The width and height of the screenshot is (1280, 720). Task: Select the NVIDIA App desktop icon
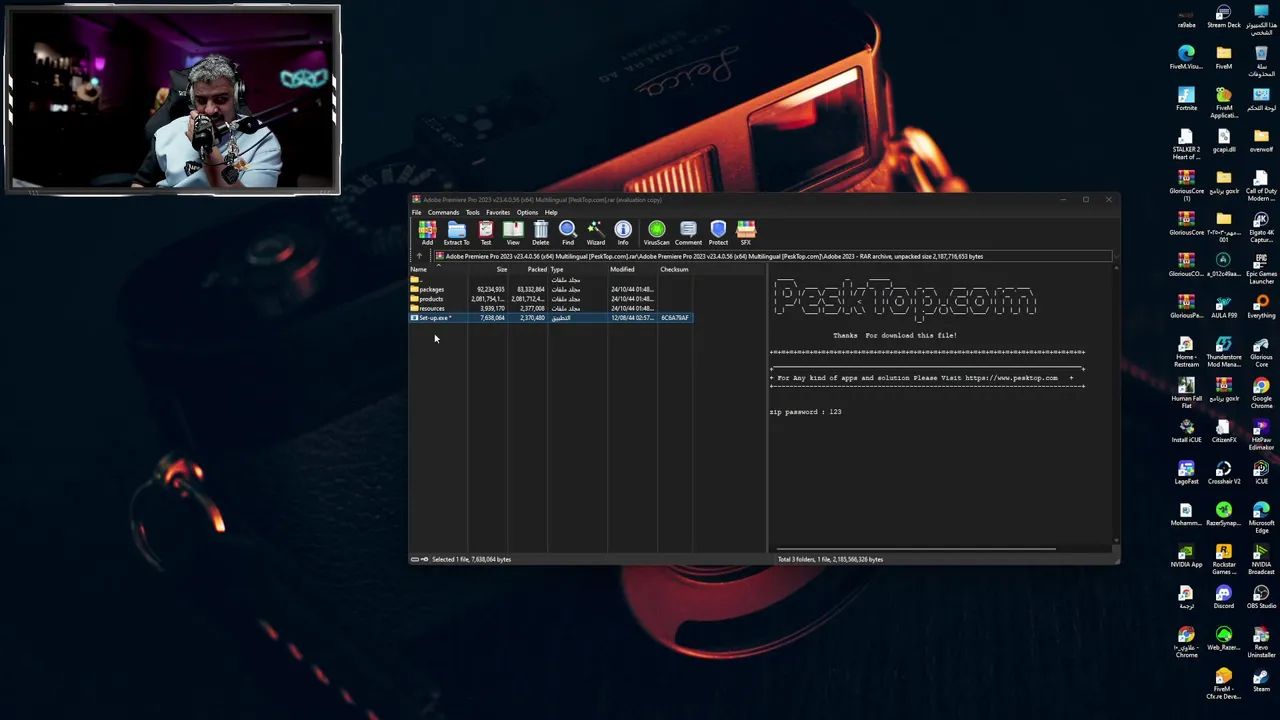[1186, 556]
